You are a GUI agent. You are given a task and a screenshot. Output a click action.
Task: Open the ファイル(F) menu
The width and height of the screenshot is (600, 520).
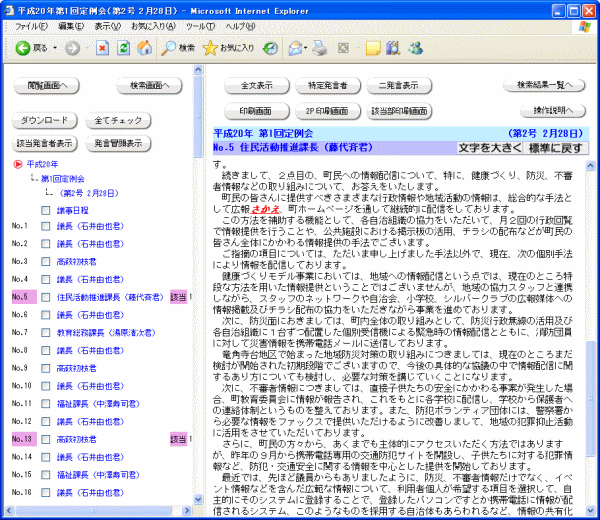click(x=32, y=26)
